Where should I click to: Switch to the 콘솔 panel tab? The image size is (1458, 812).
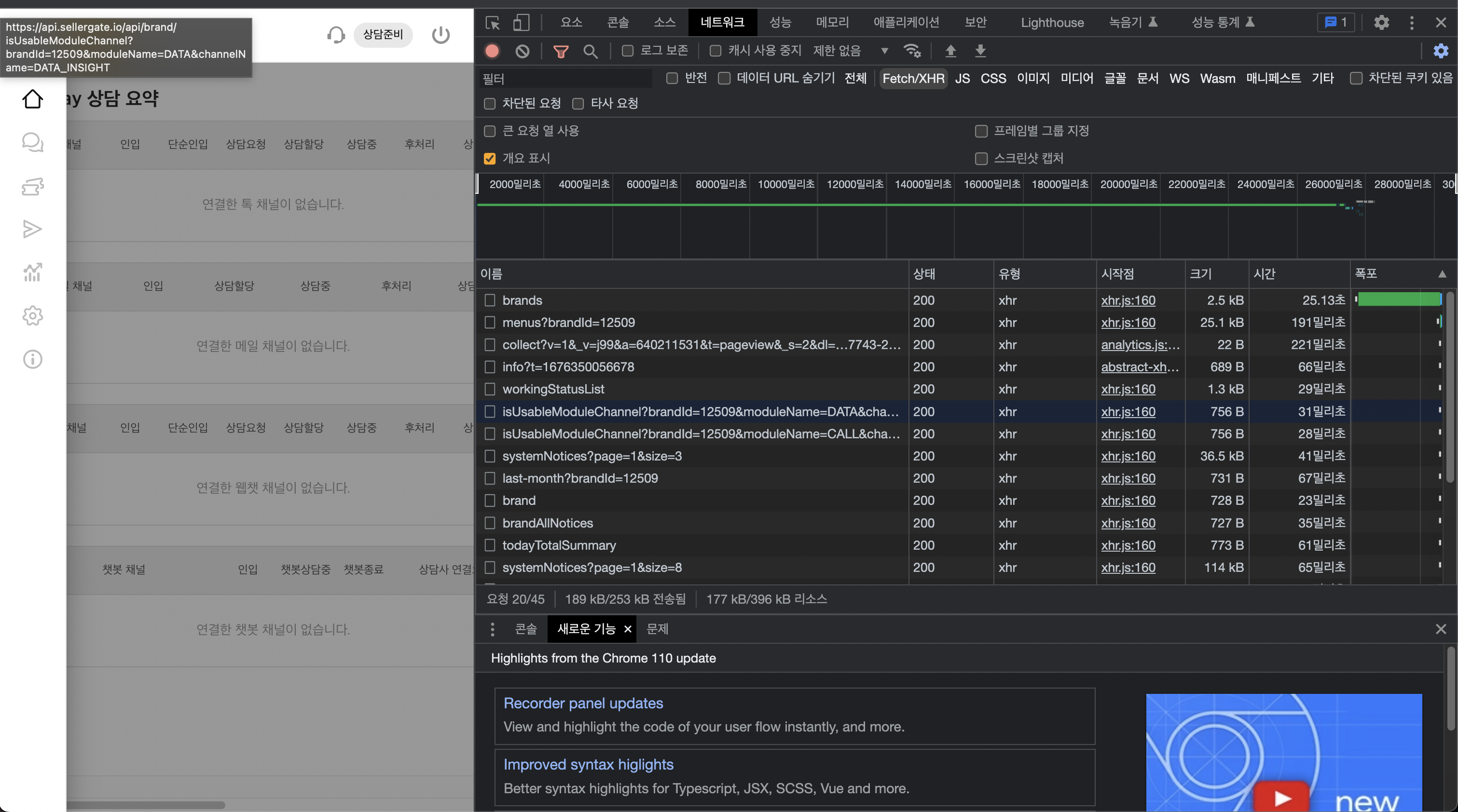click(618, 23)
